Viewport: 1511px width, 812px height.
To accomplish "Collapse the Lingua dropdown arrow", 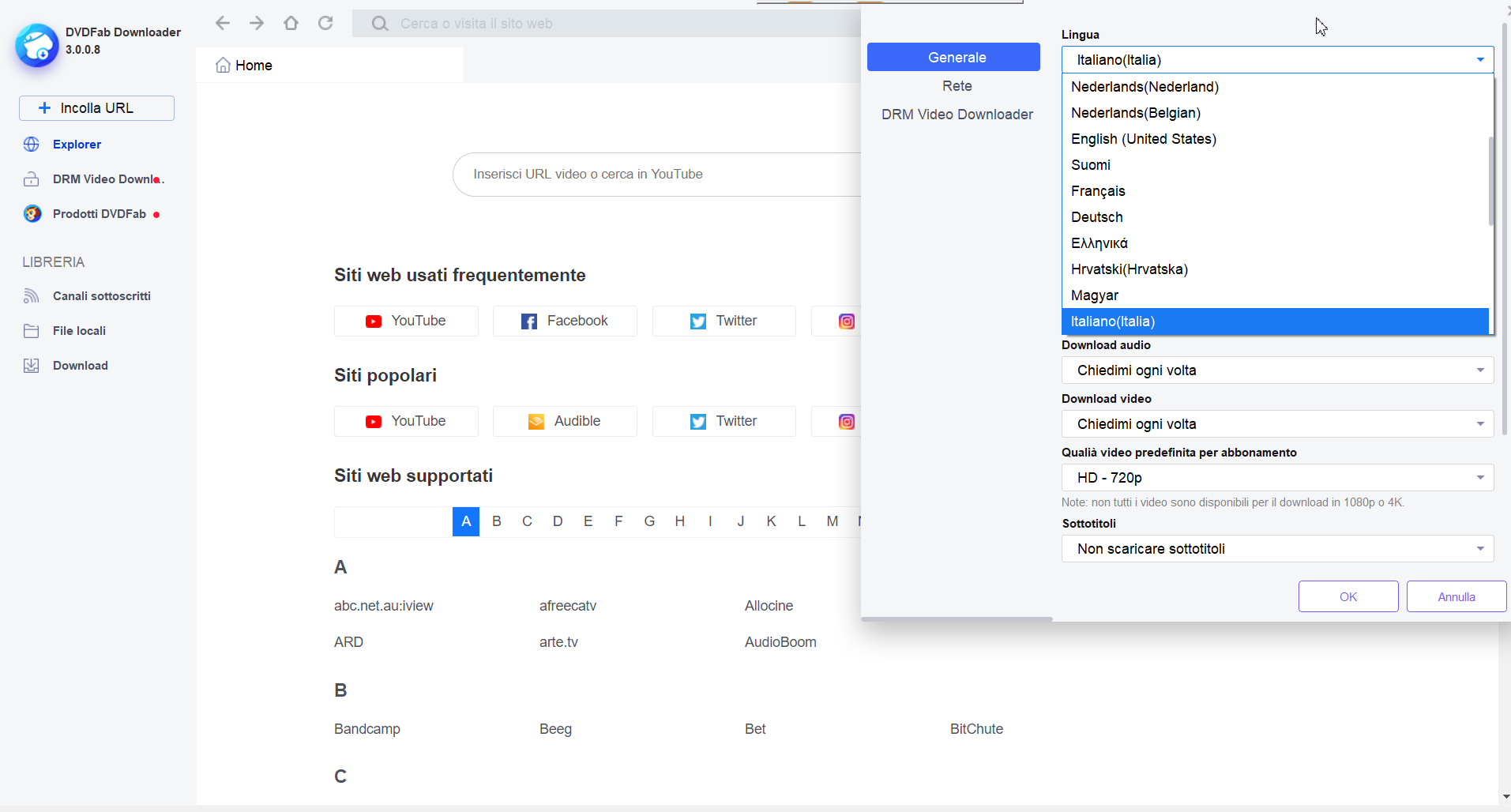I will click(1480, 60).
